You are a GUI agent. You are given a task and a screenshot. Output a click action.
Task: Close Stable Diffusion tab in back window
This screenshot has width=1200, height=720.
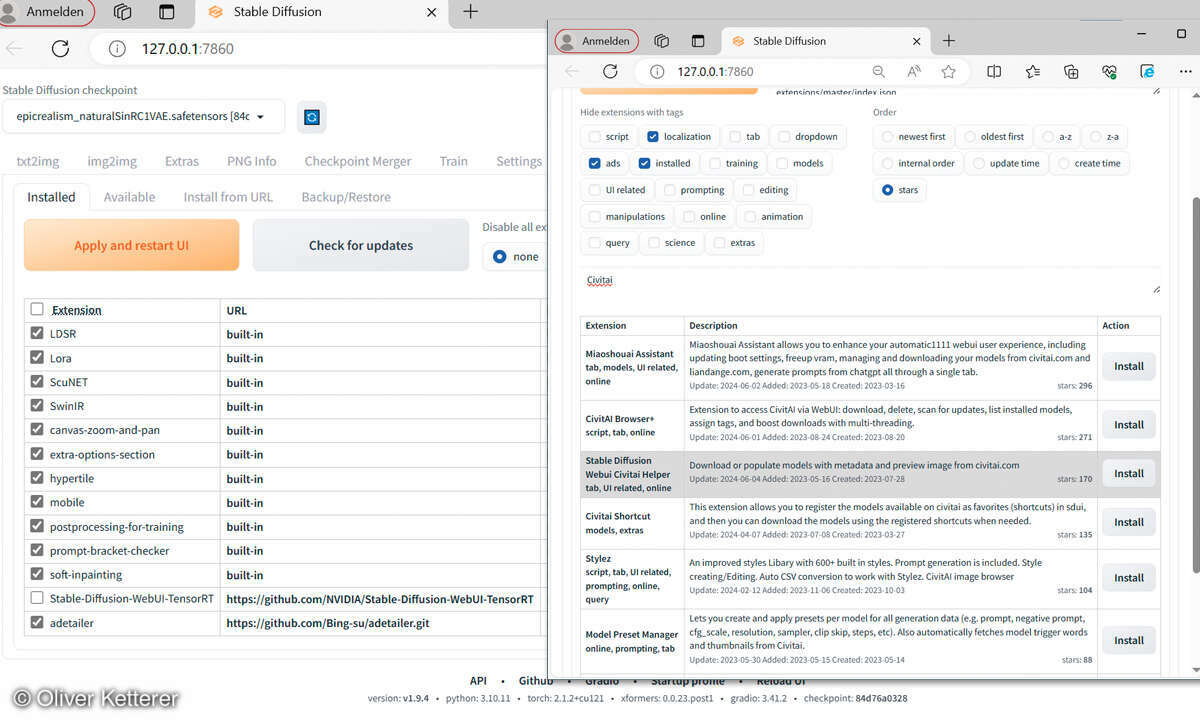coord(431,13)
